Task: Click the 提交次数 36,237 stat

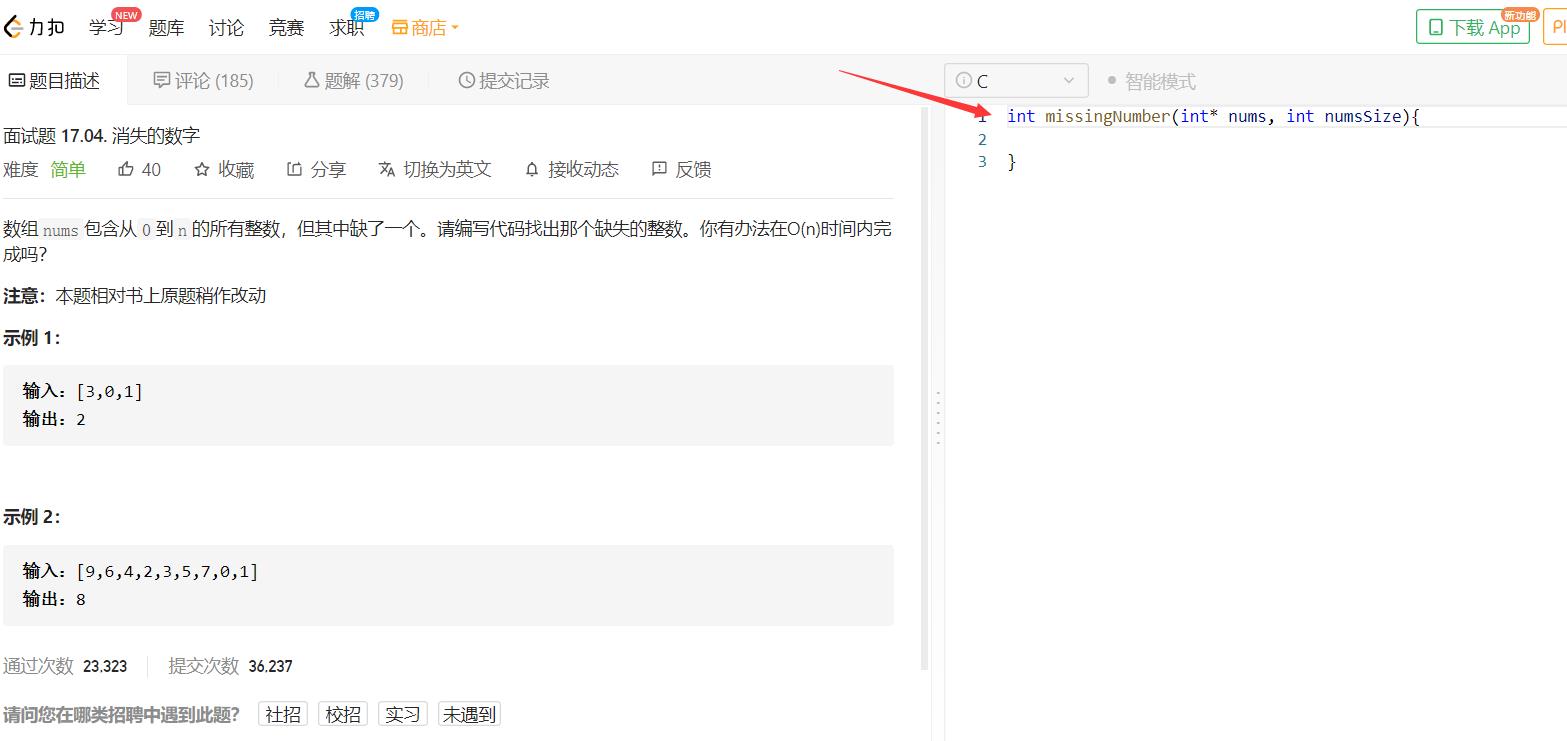Action: (230, 666)
